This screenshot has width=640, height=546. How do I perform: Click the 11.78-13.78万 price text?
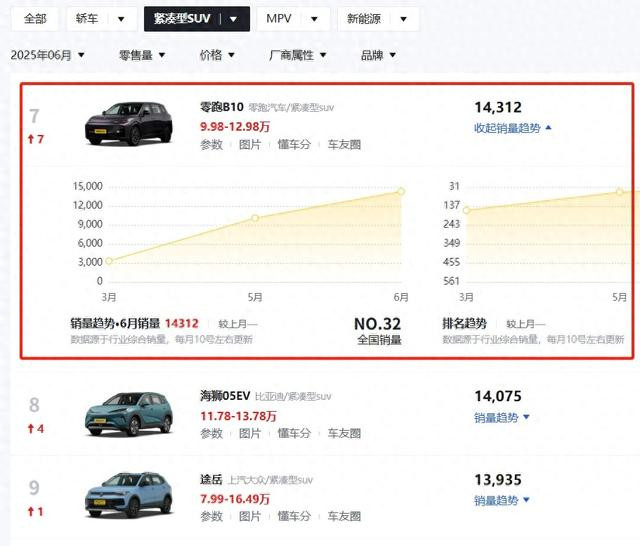pos(238,416)
